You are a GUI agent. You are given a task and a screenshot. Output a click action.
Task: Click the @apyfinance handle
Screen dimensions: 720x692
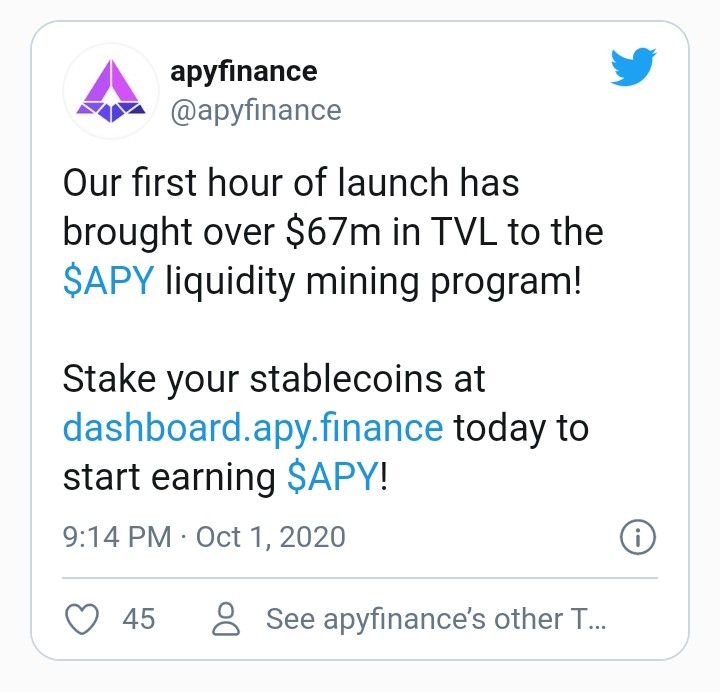[256, 111]
